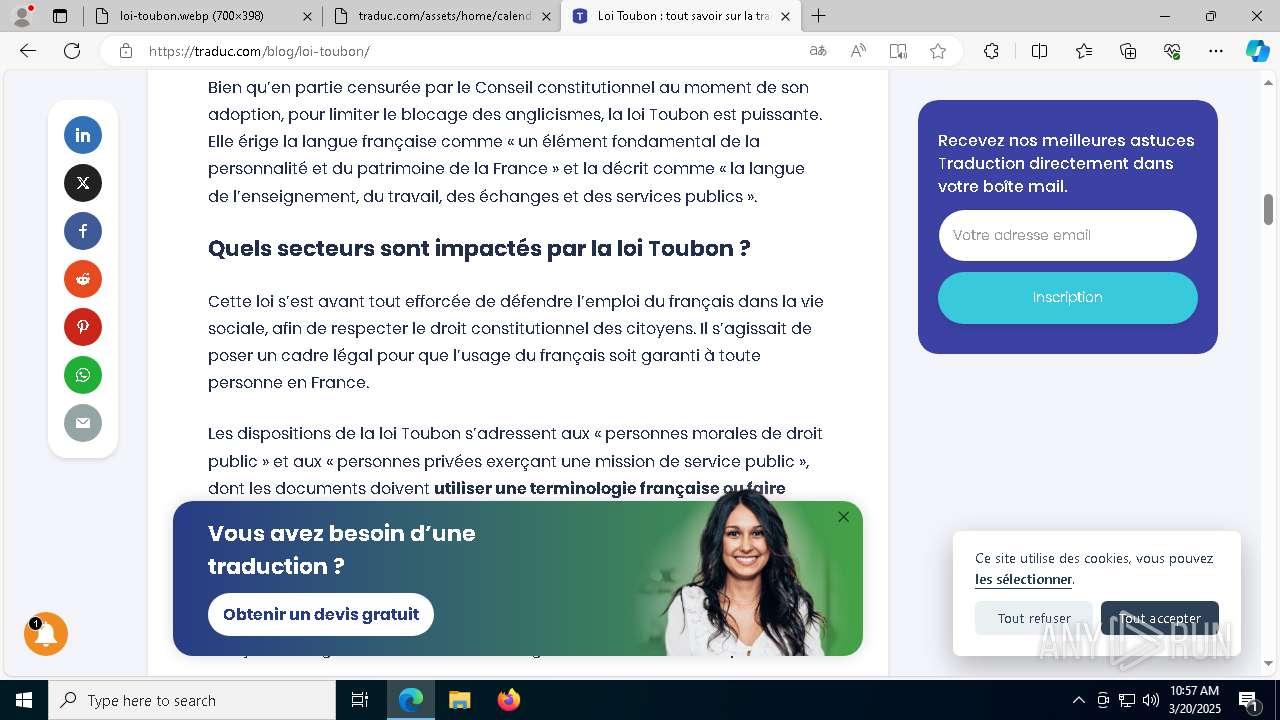Open Windows notification center
The image size is (1280, 720).
pyautogui.click(x=1249, y=700)
